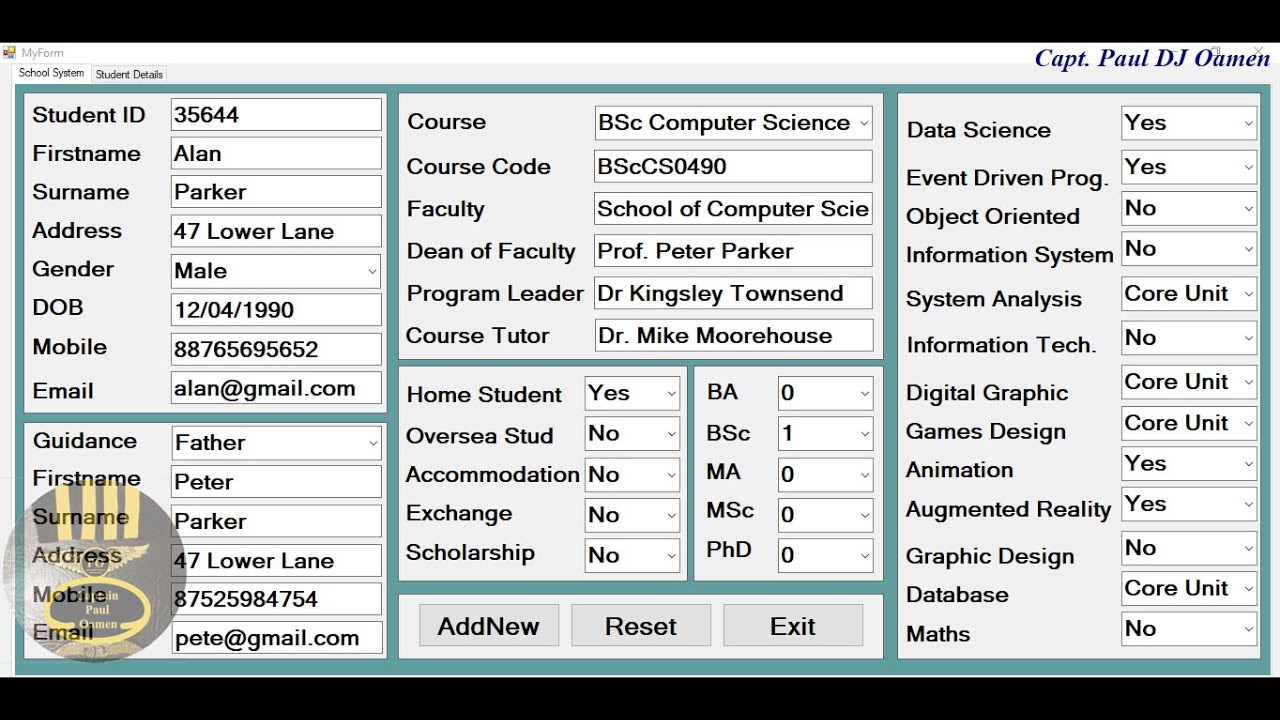Open the Games Design dropdown
This screenshot has height=720, width=1280.
1189,423
